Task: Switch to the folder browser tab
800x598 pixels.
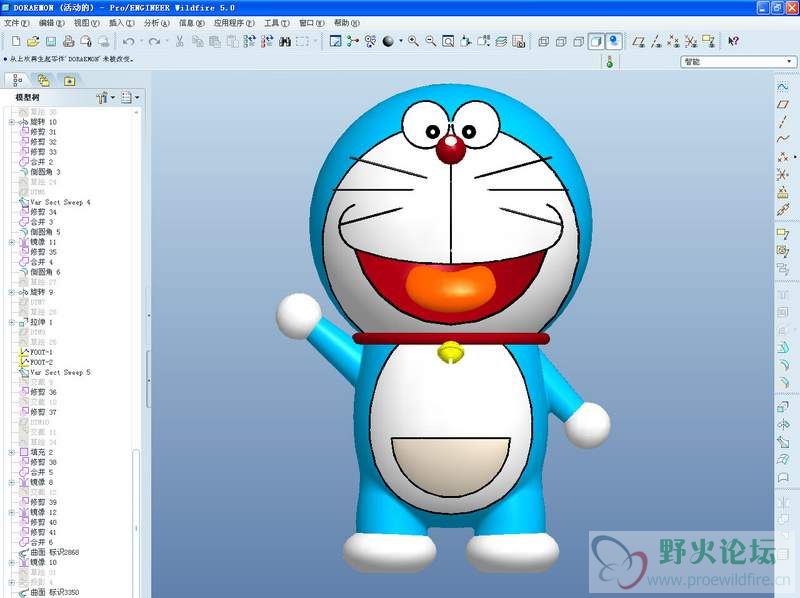Action: 43,80
